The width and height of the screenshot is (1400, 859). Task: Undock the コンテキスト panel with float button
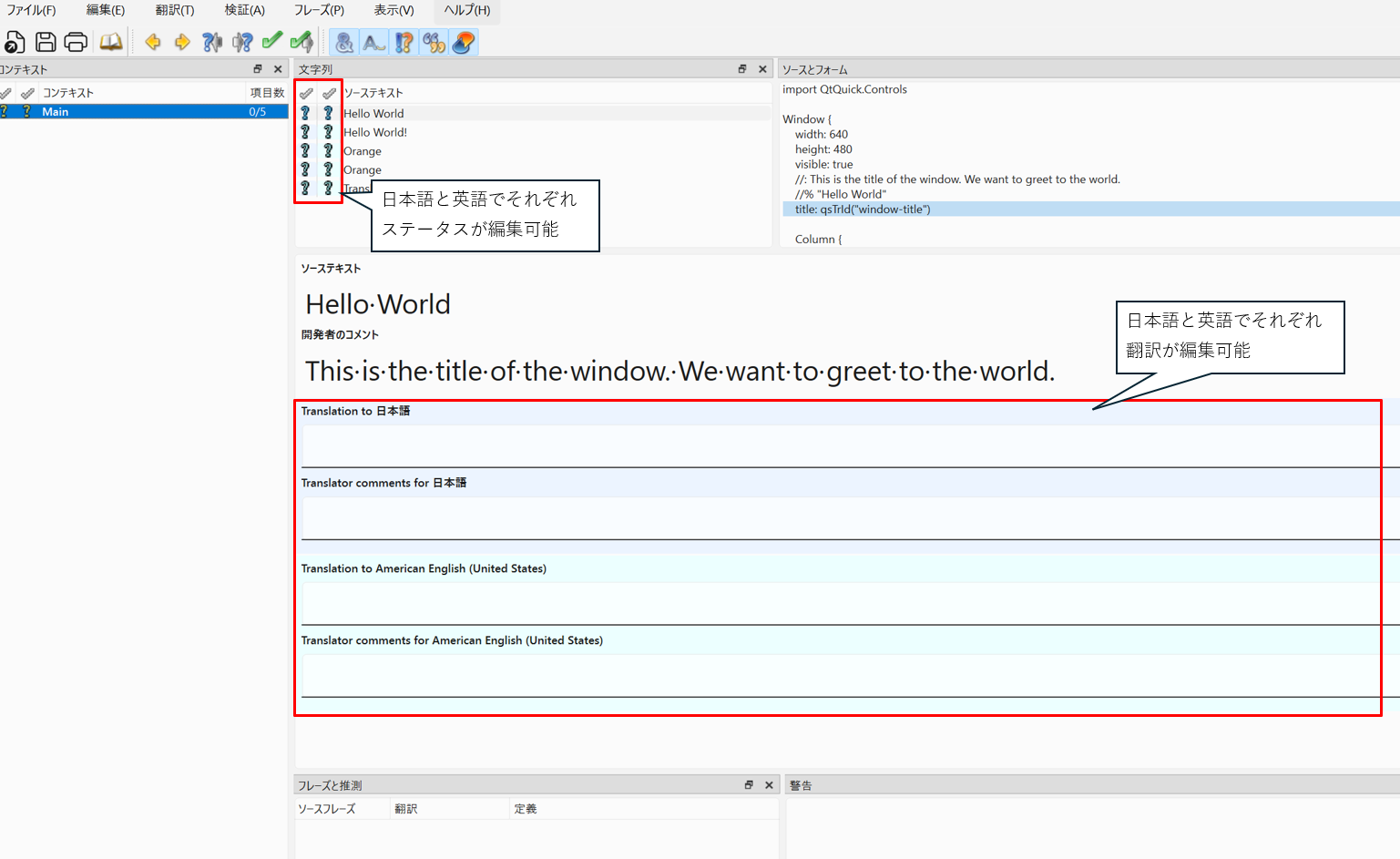click(258, 69)
